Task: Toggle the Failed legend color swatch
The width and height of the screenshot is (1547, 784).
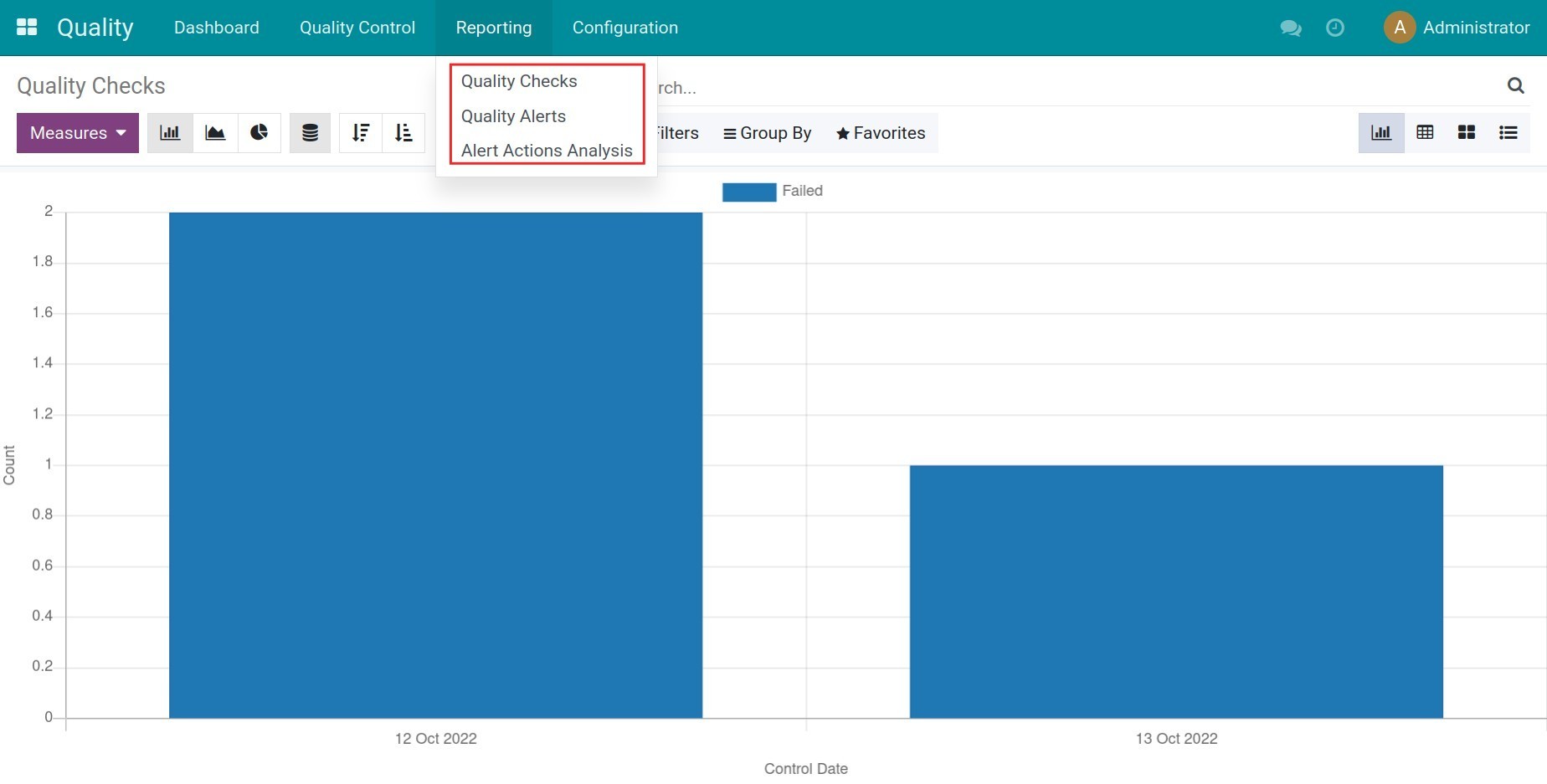Action: tap(748, 192)
